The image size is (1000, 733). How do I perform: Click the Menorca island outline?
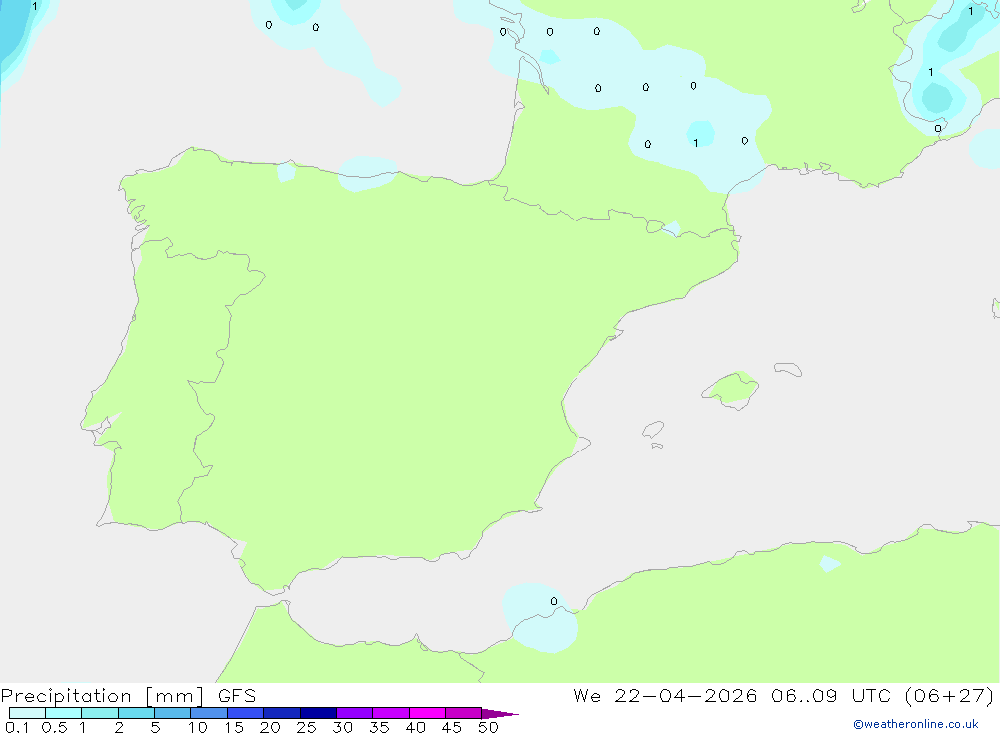coord(788,369)
